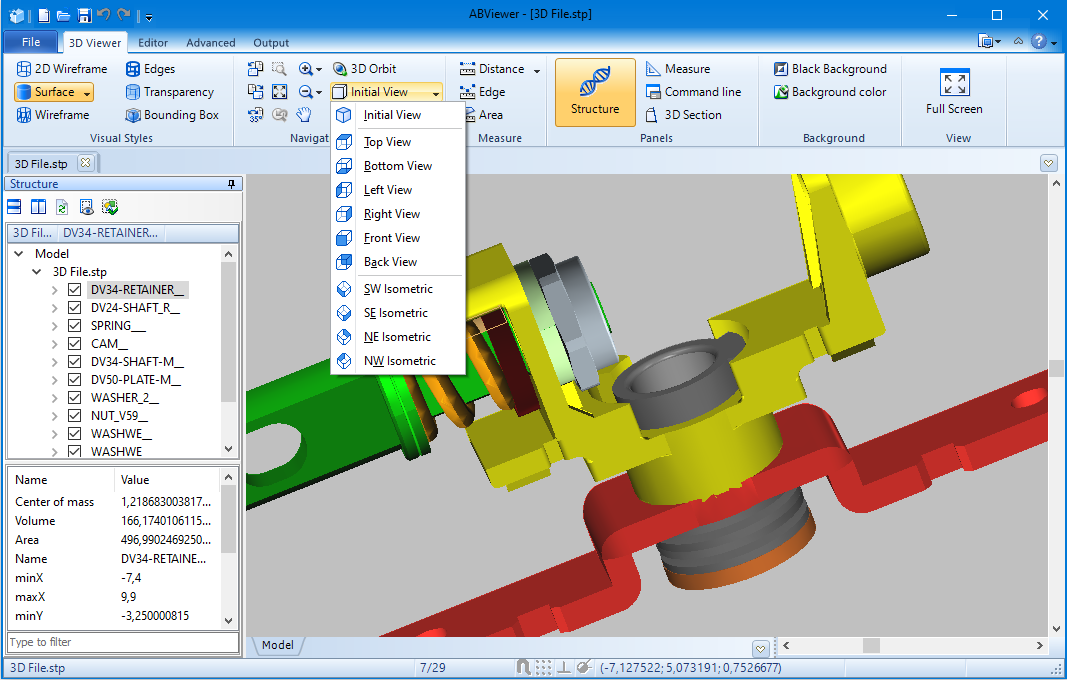Switch to the Advanced ribbon tab
The width and height of the screenshot is (1067, 680).
pyautogui.click(x=211, y=43)
